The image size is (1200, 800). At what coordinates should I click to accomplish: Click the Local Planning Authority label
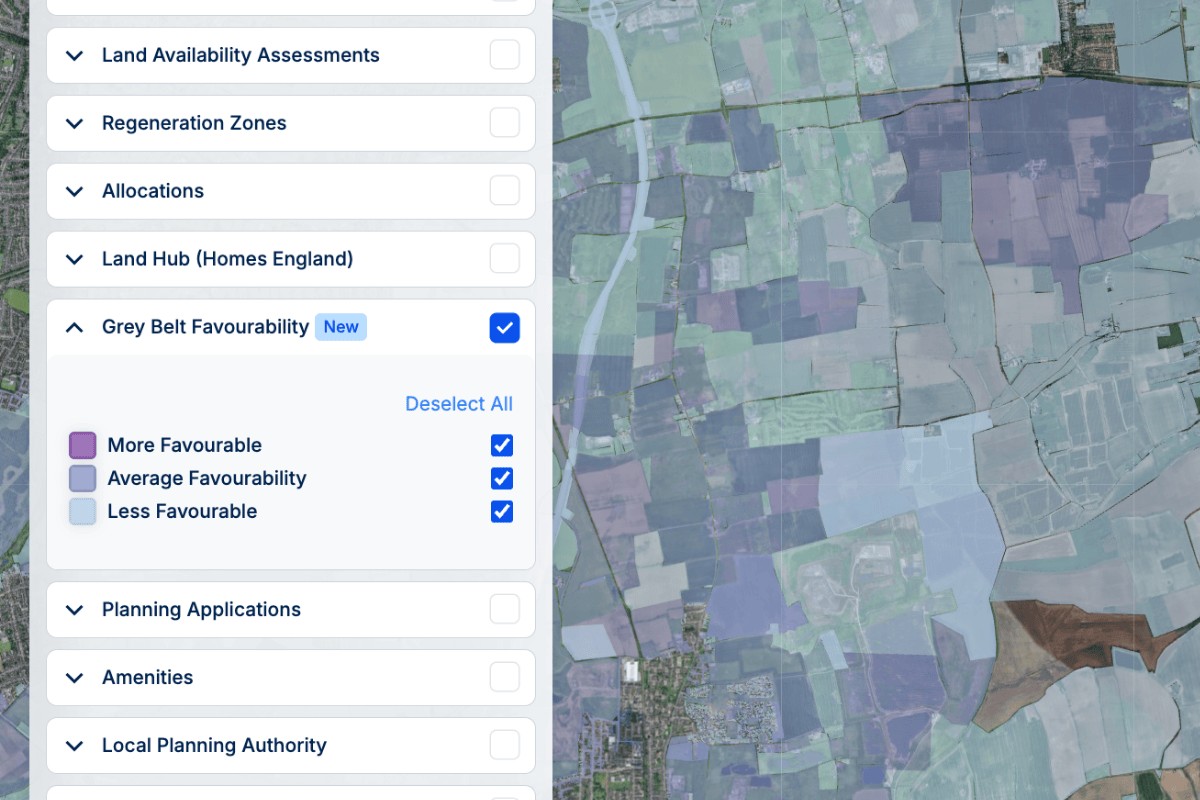(x=214, y=745)
